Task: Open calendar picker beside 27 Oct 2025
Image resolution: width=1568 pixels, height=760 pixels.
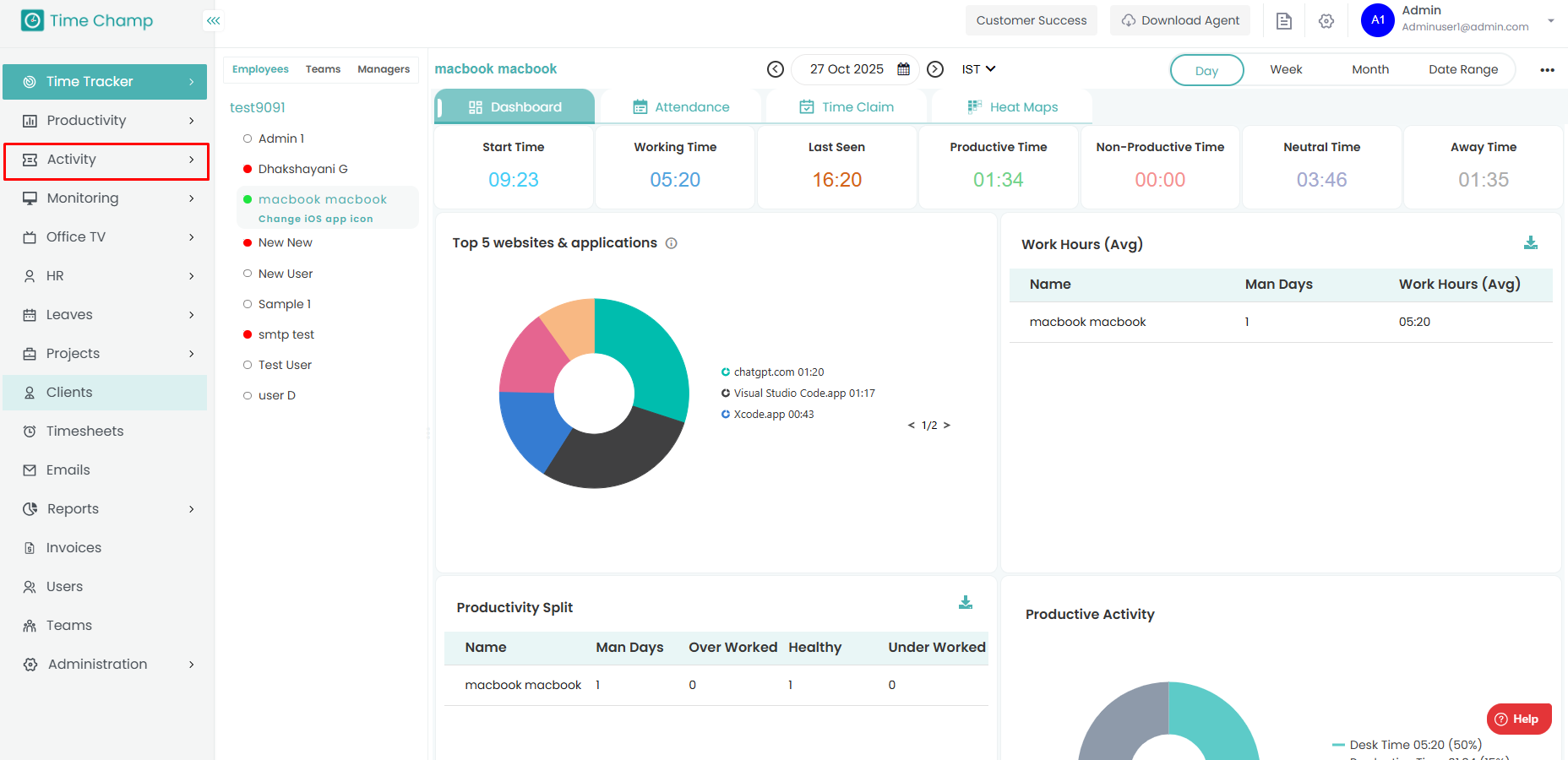Action: (x=903, y=69)
